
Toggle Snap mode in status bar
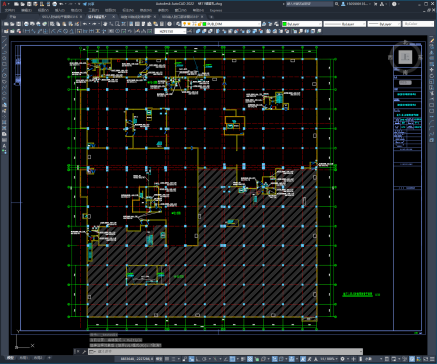click(x=174, y=359)
